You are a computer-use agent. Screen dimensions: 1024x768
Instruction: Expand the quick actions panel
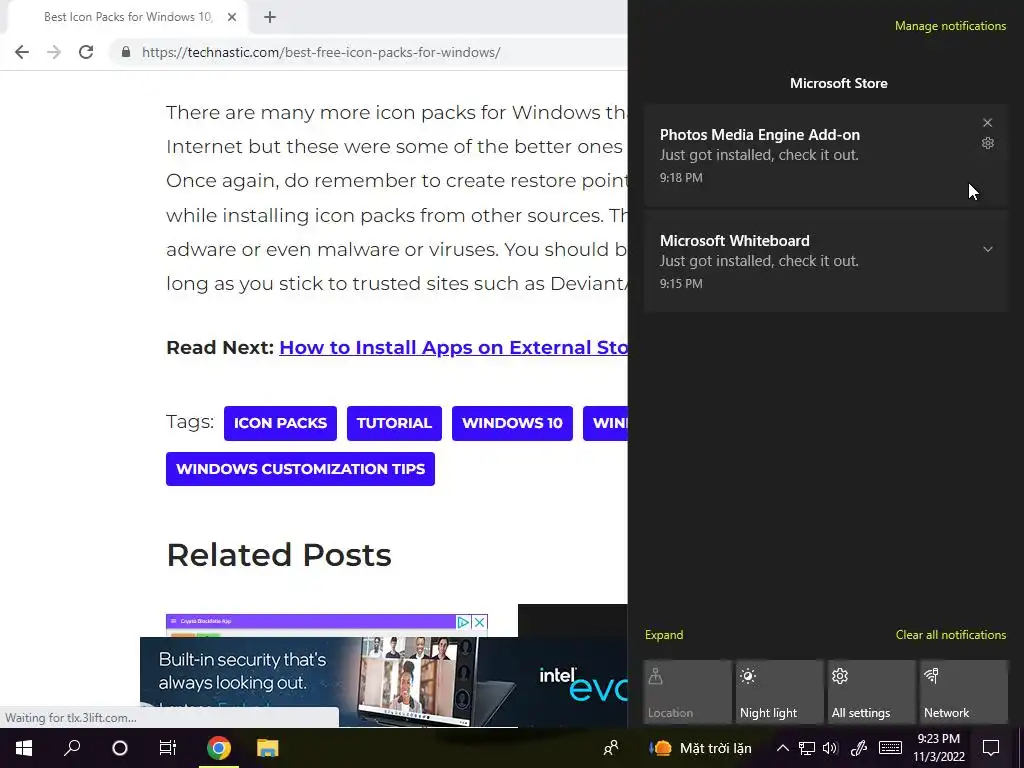point(664,635)
